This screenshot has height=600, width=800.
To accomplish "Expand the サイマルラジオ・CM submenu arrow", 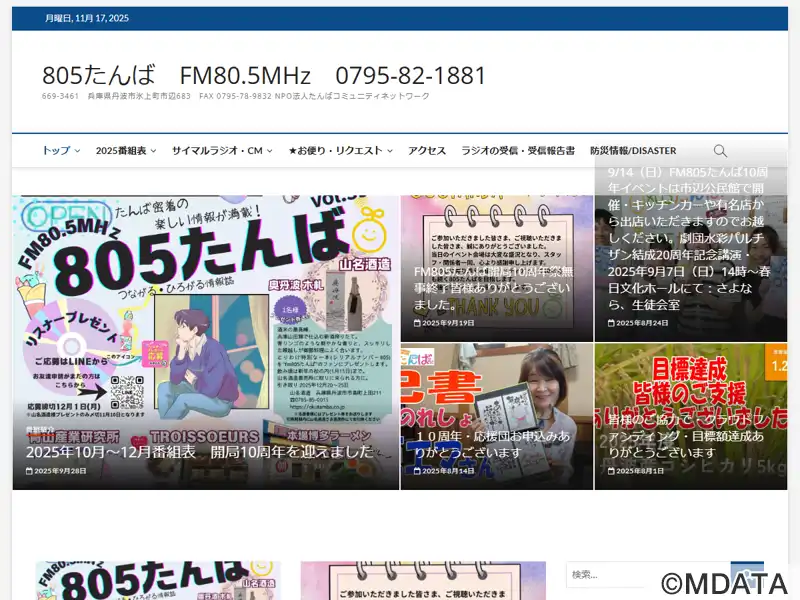I will point(269,151).
